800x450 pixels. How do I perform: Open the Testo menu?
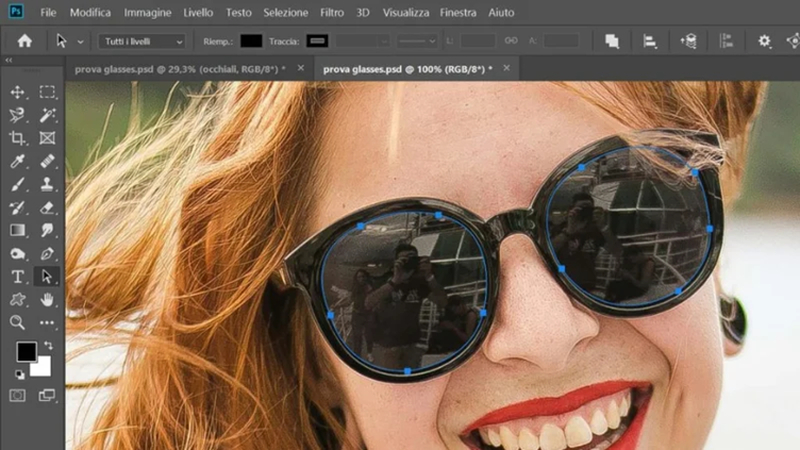pyautogui.click(x=239, y=13)
